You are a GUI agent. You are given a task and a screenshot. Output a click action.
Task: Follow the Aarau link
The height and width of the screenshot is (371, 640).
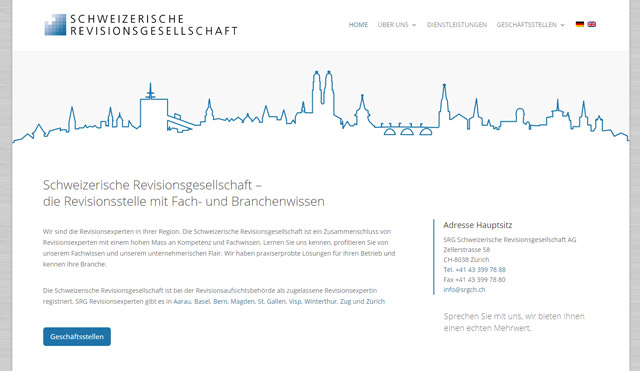(182, 302)
